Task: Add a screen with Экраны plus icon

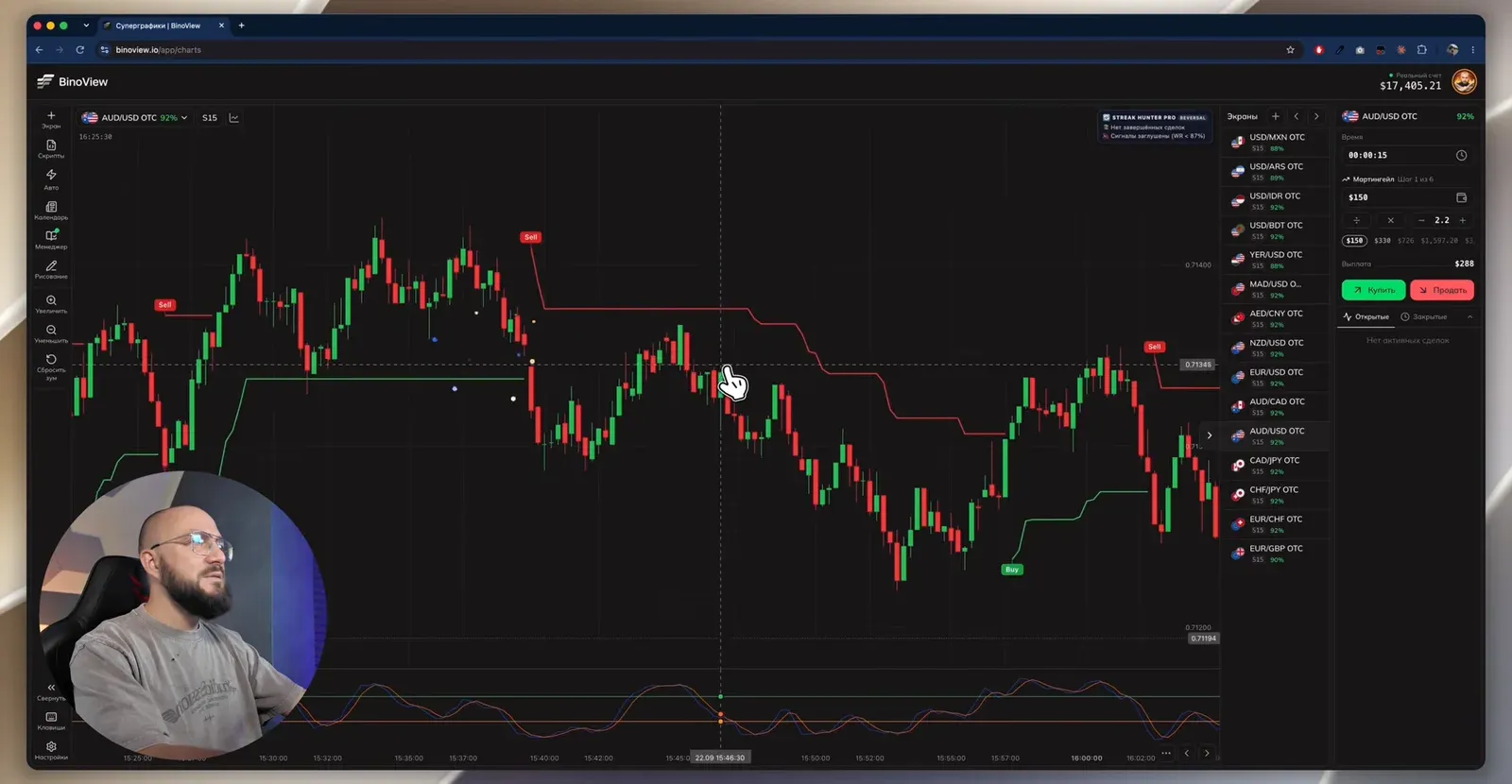Action: 1275,116
